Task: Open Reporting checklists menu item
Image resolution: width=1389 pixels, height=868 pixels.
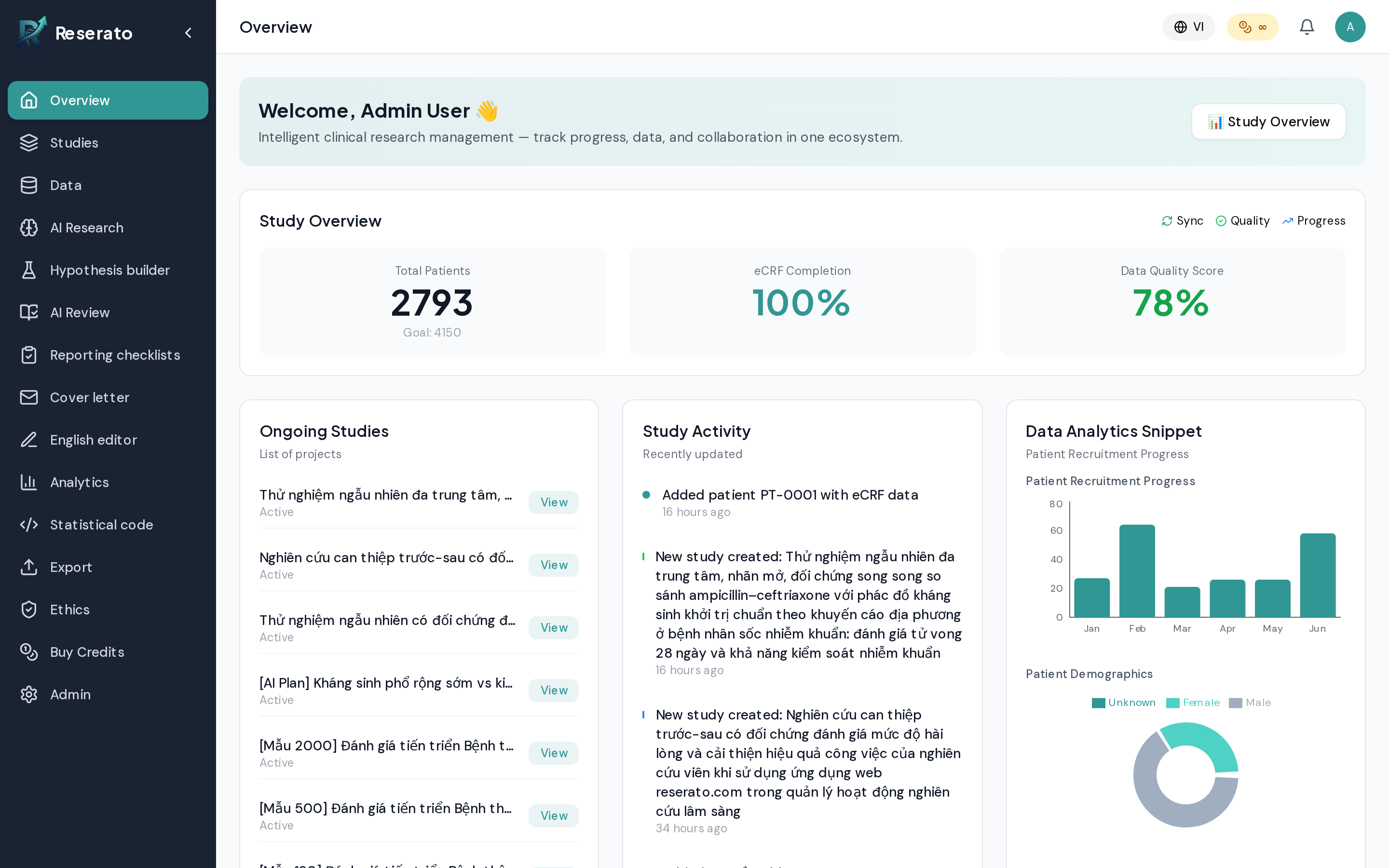Action: pyautogui.click(x=108, y=355)
